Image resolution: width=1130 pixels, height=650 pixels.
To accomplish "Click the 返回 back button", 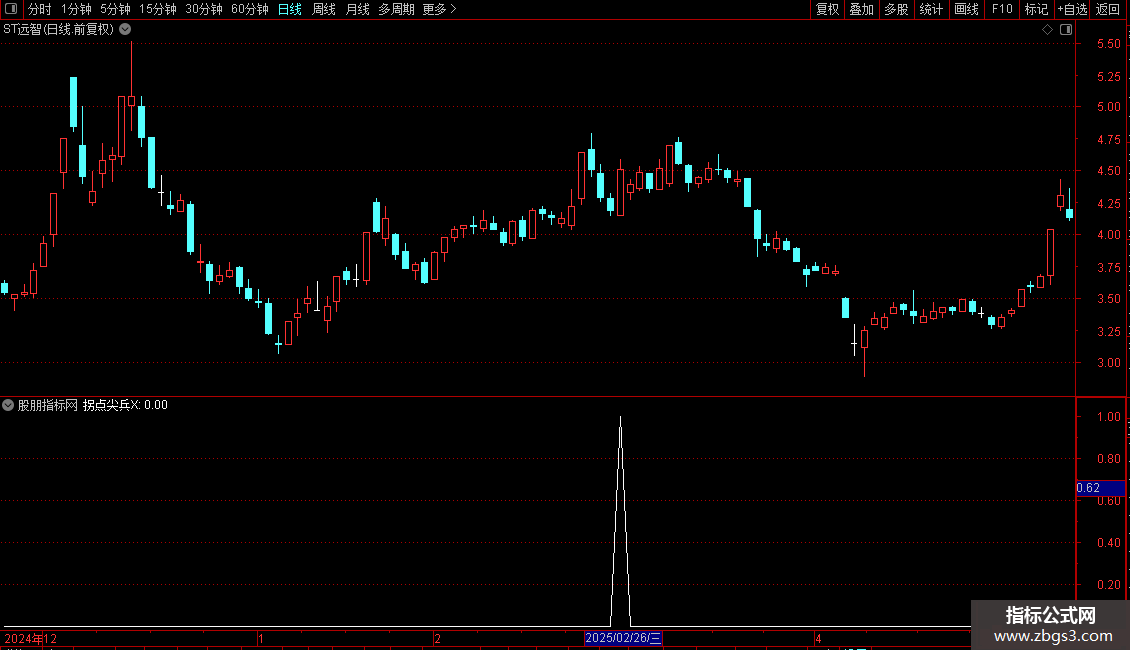I will (1108, 9).
